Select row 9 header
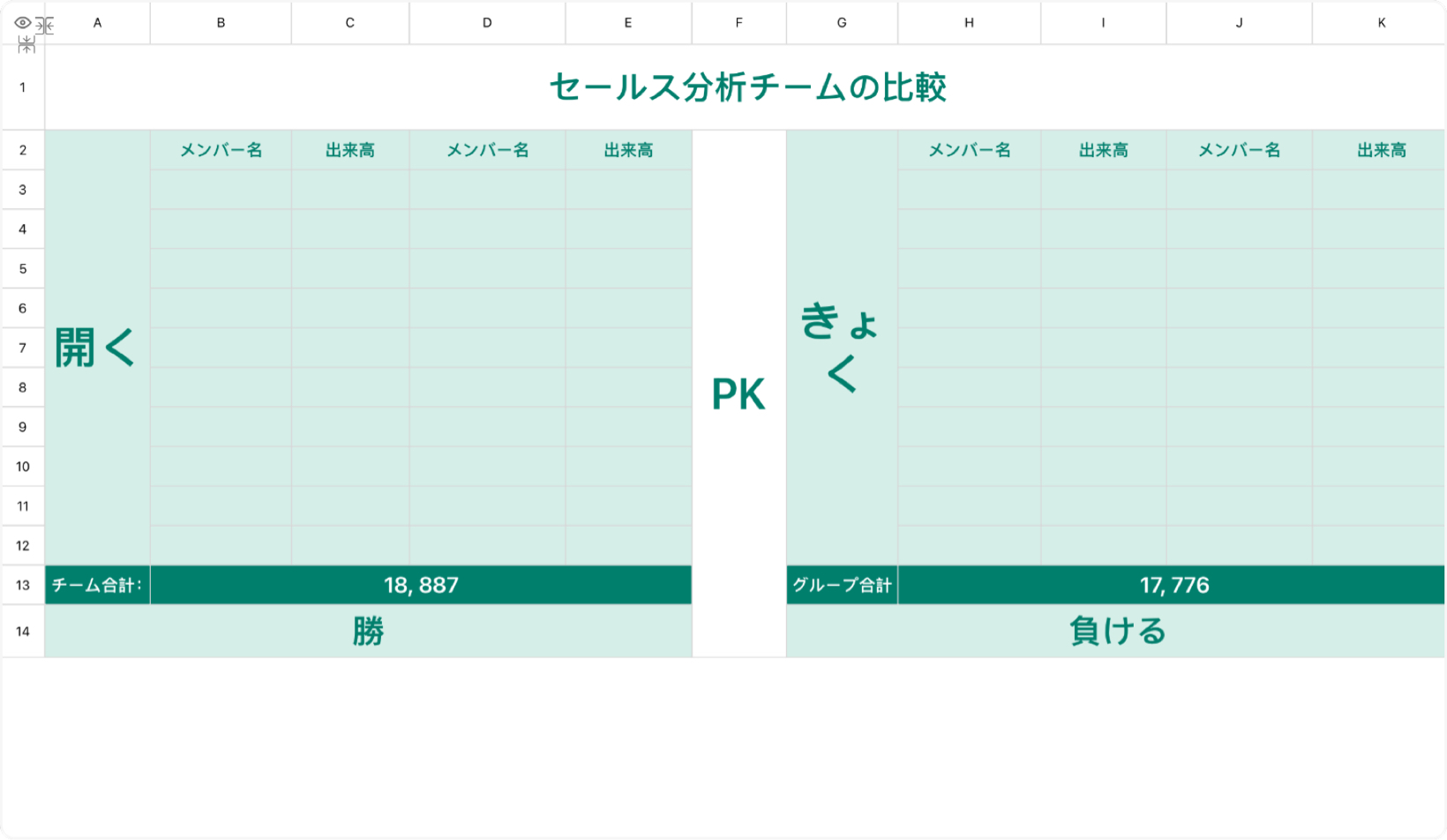 coord(23,427)
